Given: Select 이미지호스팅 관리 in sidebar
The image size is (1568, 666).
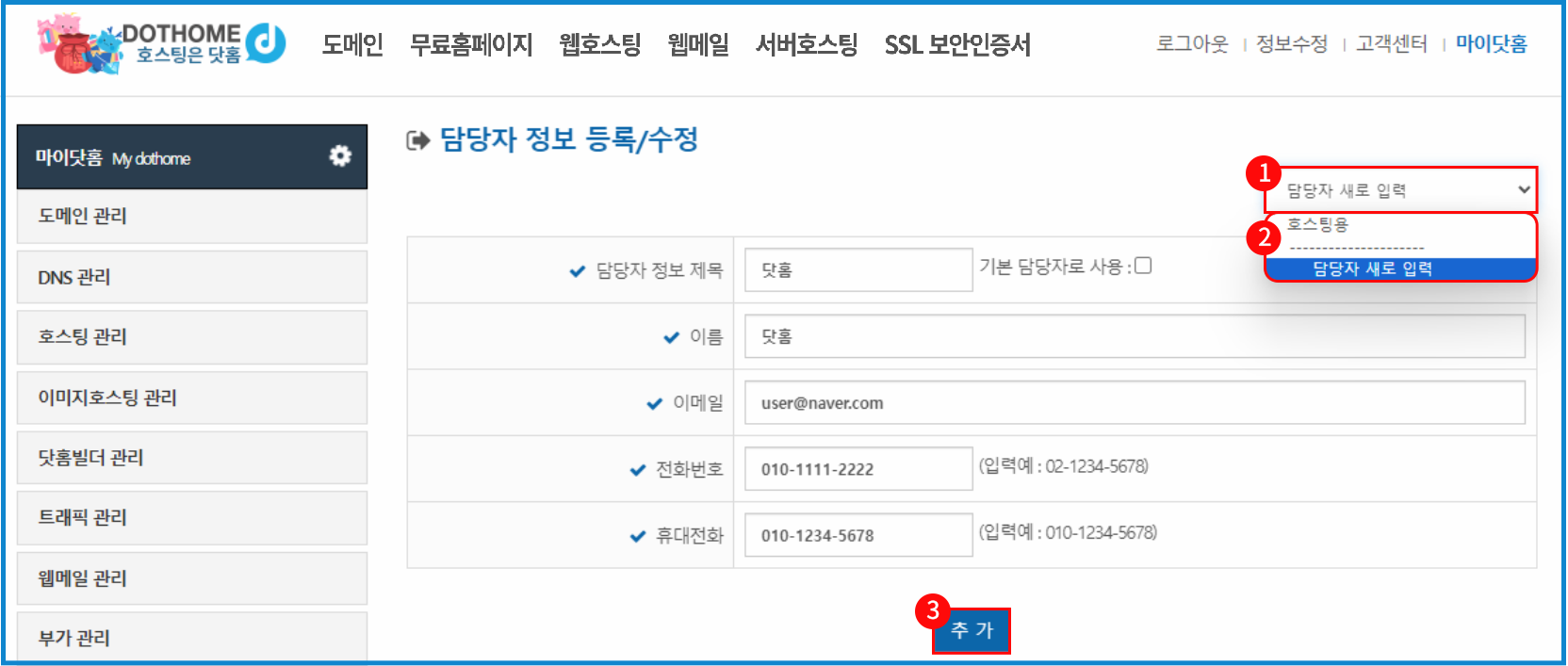Looking at the screenshot, I should coord(192,398).
